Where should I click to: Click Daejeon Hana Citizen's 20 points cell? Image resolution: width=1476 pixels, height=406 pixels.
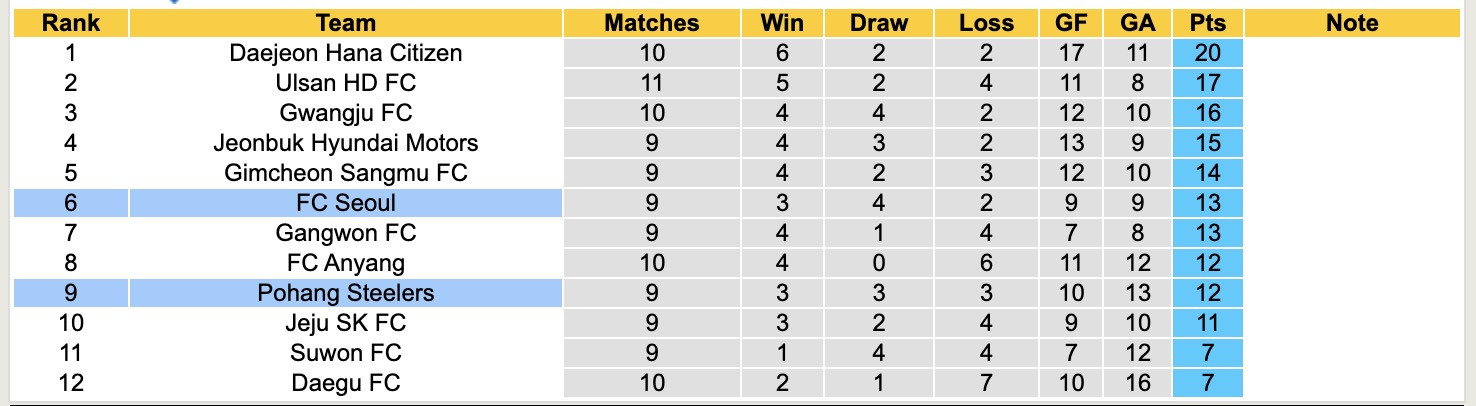[1208, 53]
